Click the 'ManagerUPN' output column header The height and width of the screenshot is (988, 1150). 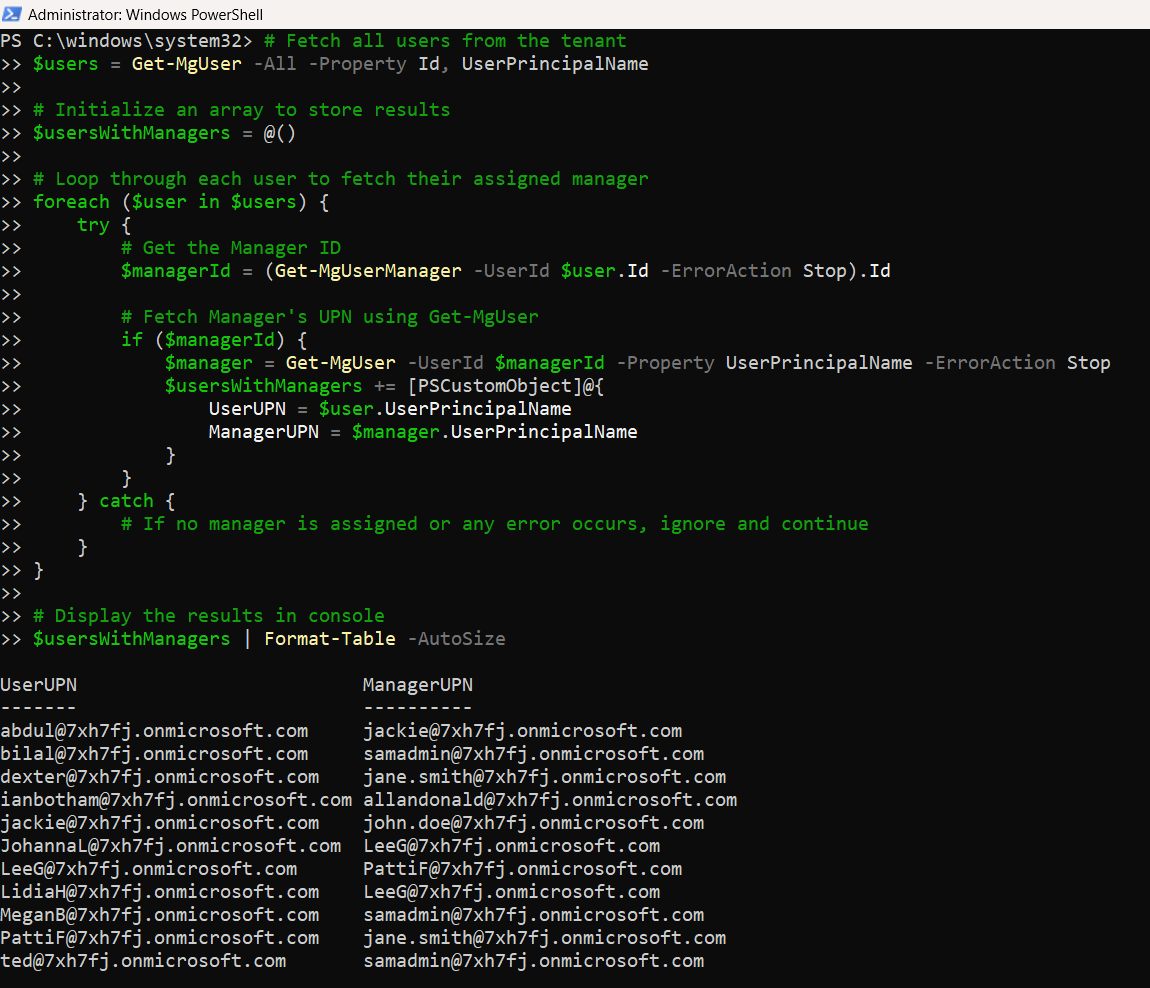[418, 685]
